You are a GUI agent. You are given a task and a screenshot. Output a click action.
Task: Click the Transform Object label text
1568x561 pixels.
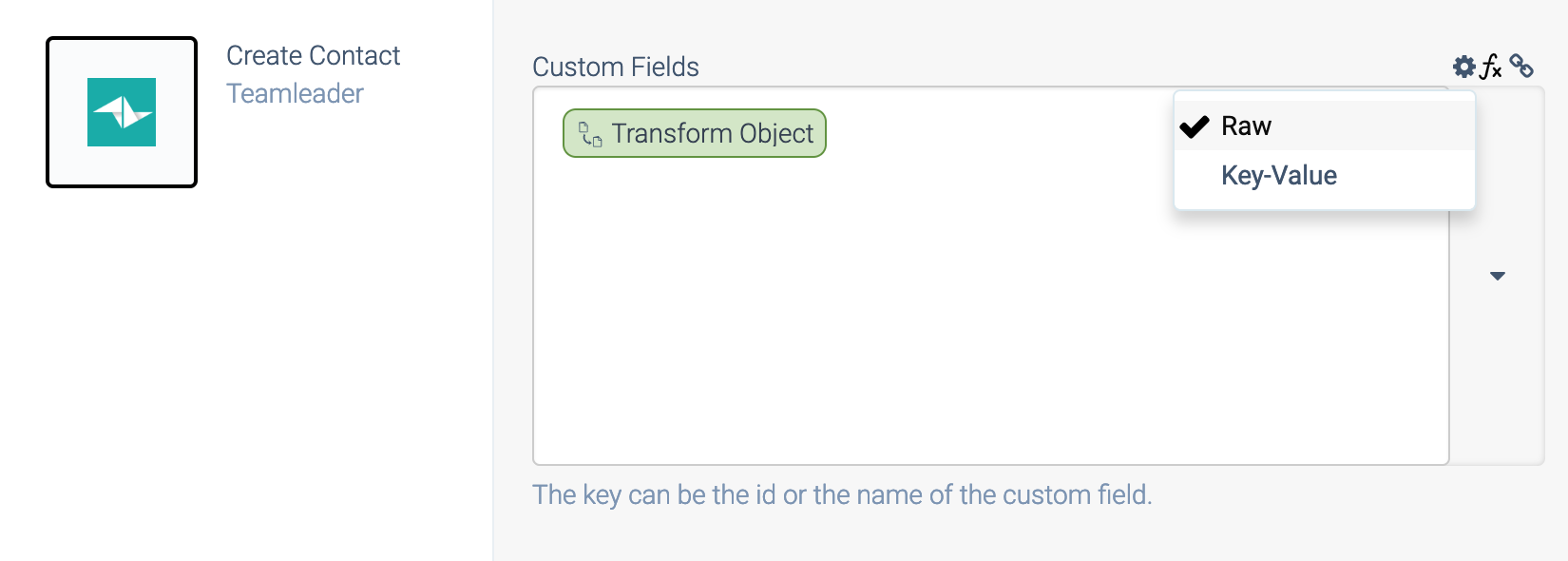coord(712,133)
